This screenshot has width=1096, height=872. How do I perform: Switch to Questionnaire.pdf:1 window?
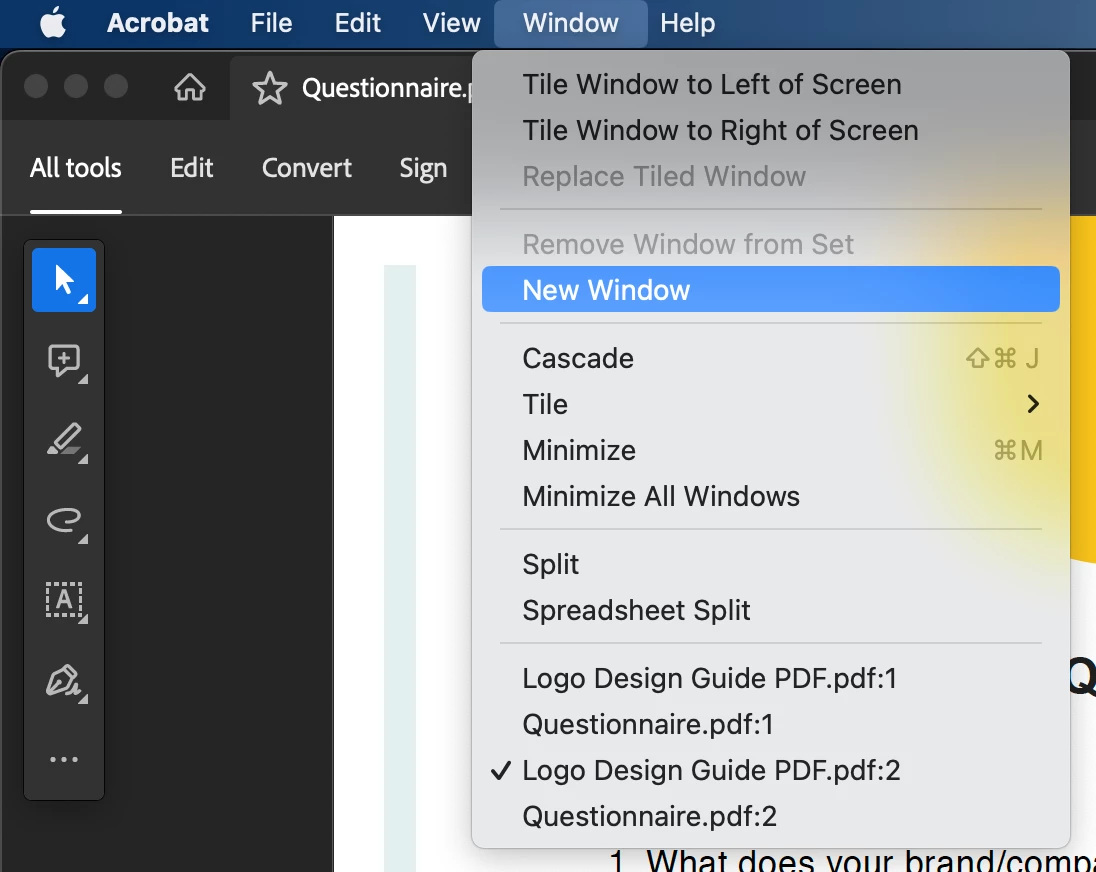click(771, 725)
